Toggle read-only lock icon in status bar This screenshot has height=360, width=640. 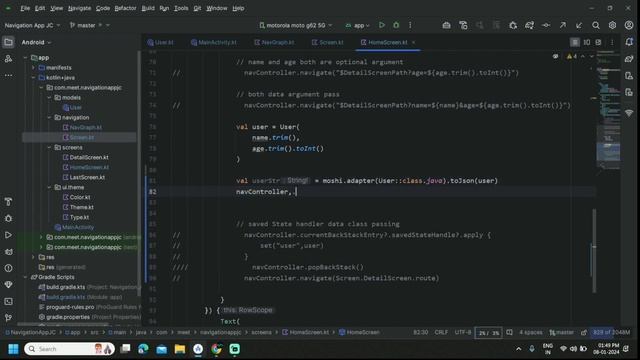click(x=584, y=333)
